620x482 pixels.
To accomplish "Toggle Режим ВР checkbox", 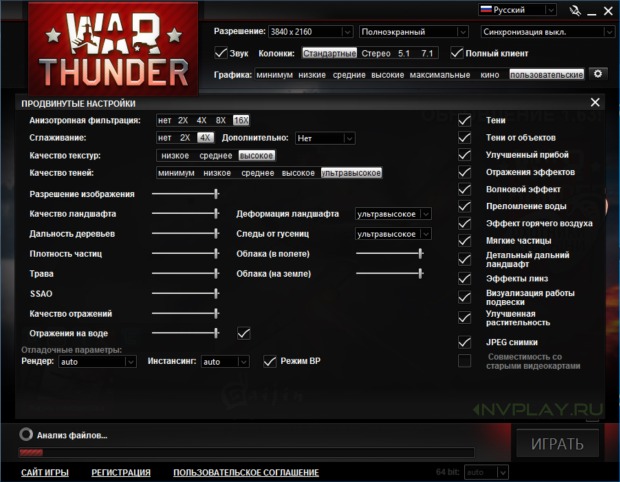I will click(270, 361).
